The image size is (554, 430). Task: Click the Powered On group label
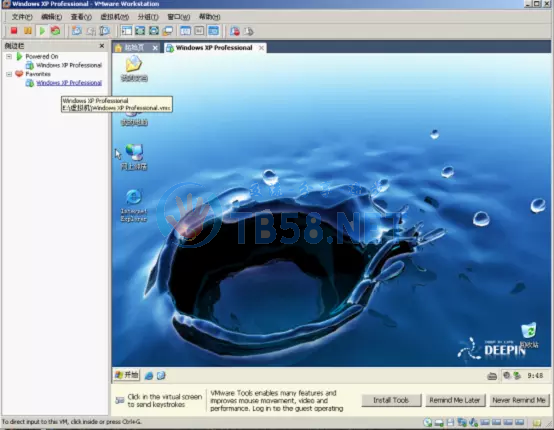(x=42, y=57)
